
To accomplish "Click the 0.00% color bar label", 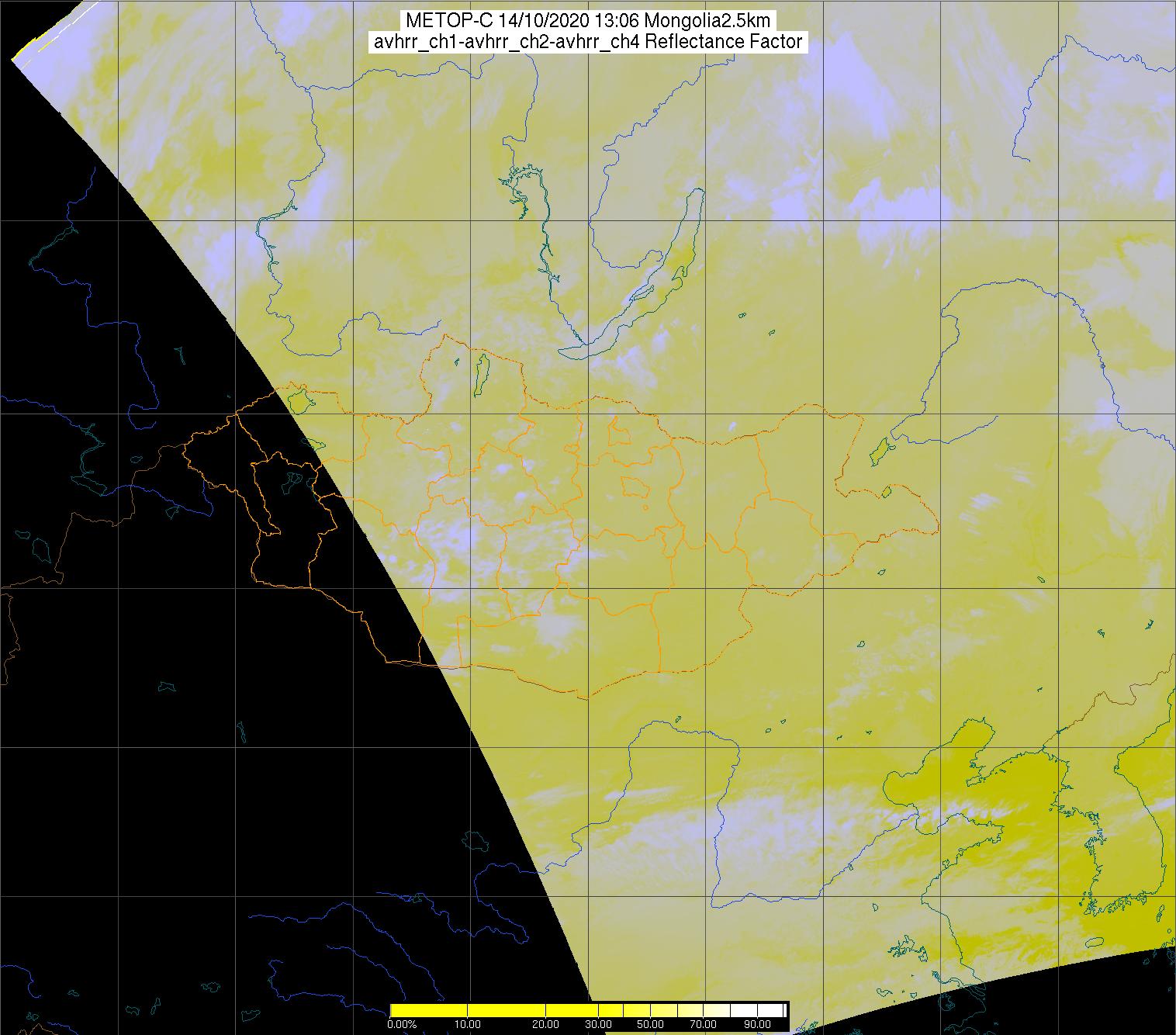I will (402, 1024).
